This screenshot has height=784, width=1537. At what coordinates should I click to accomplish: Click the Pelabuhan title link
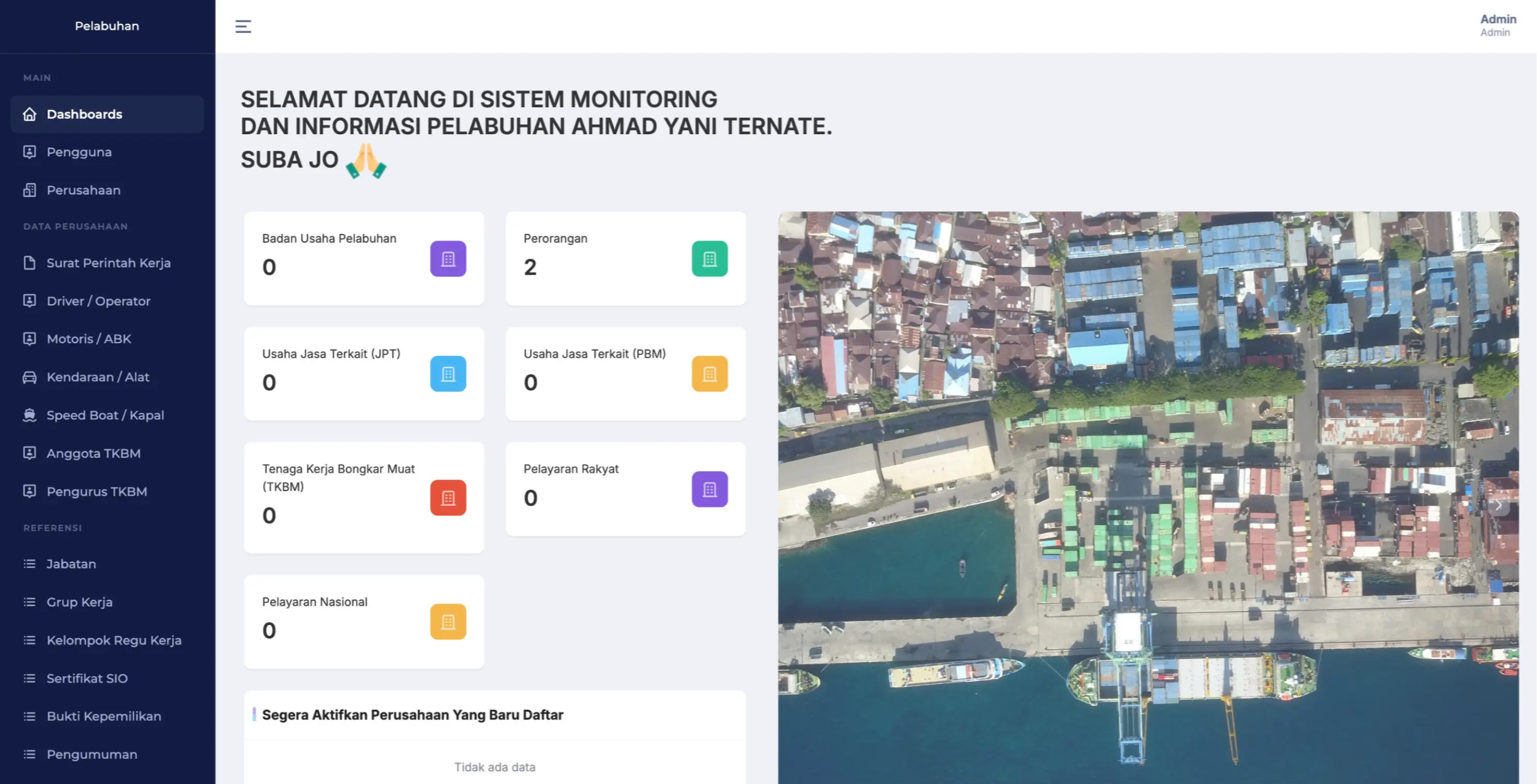coord(107,26)
